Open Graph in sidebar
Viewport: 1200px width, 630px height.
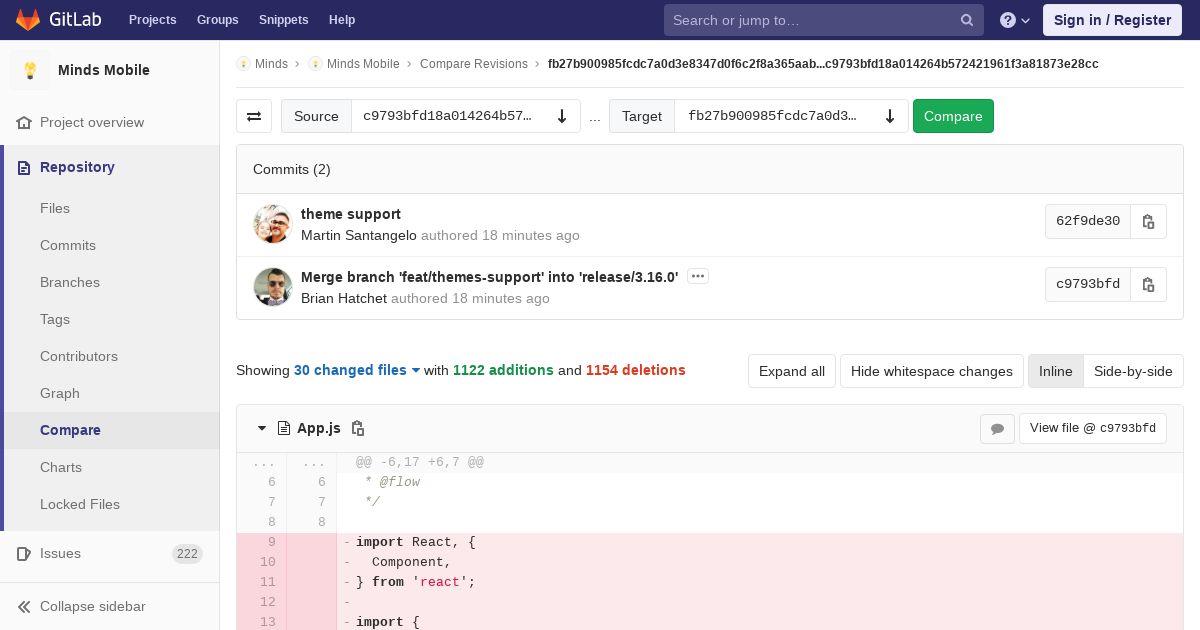(60, 393)
